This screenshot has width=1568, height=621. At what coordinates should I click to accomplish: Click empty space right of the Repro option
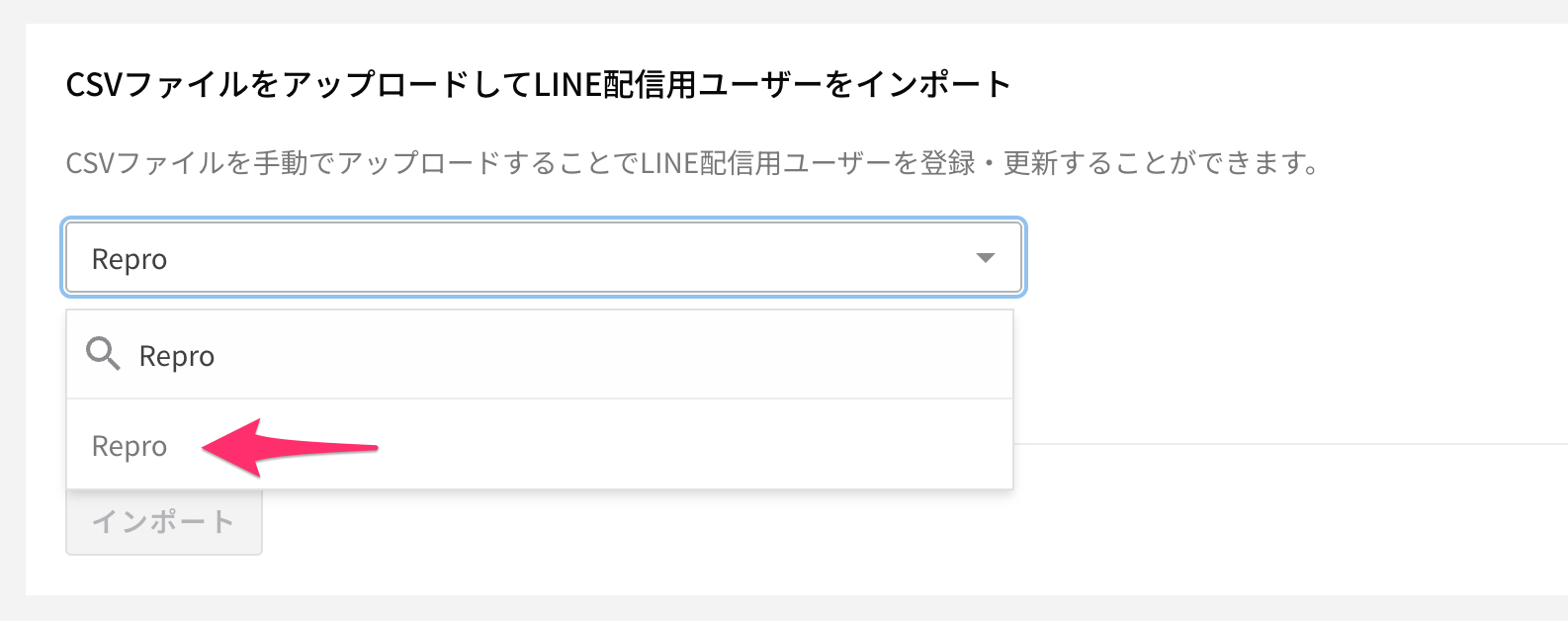pos(692,446)
